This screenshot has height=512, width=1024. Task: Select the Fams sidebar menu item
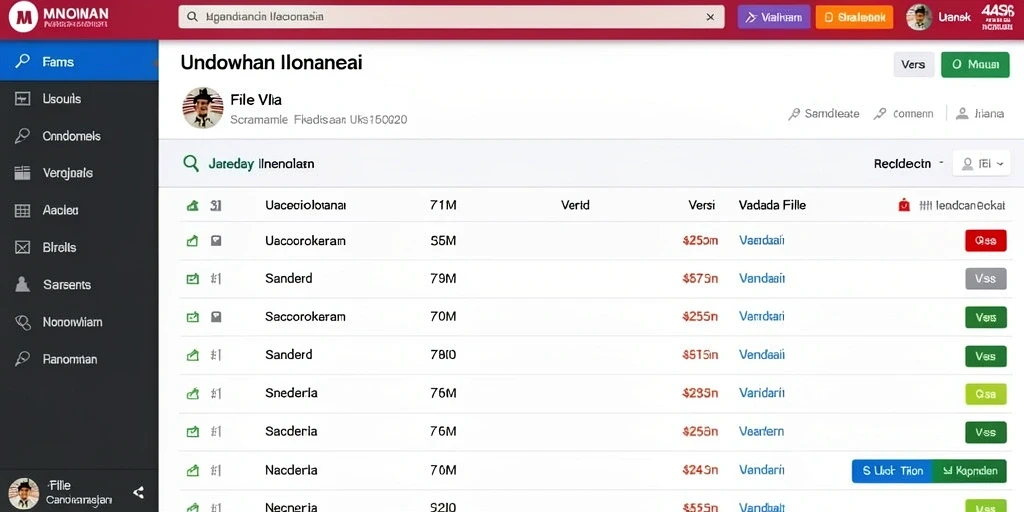click(79, 62)
